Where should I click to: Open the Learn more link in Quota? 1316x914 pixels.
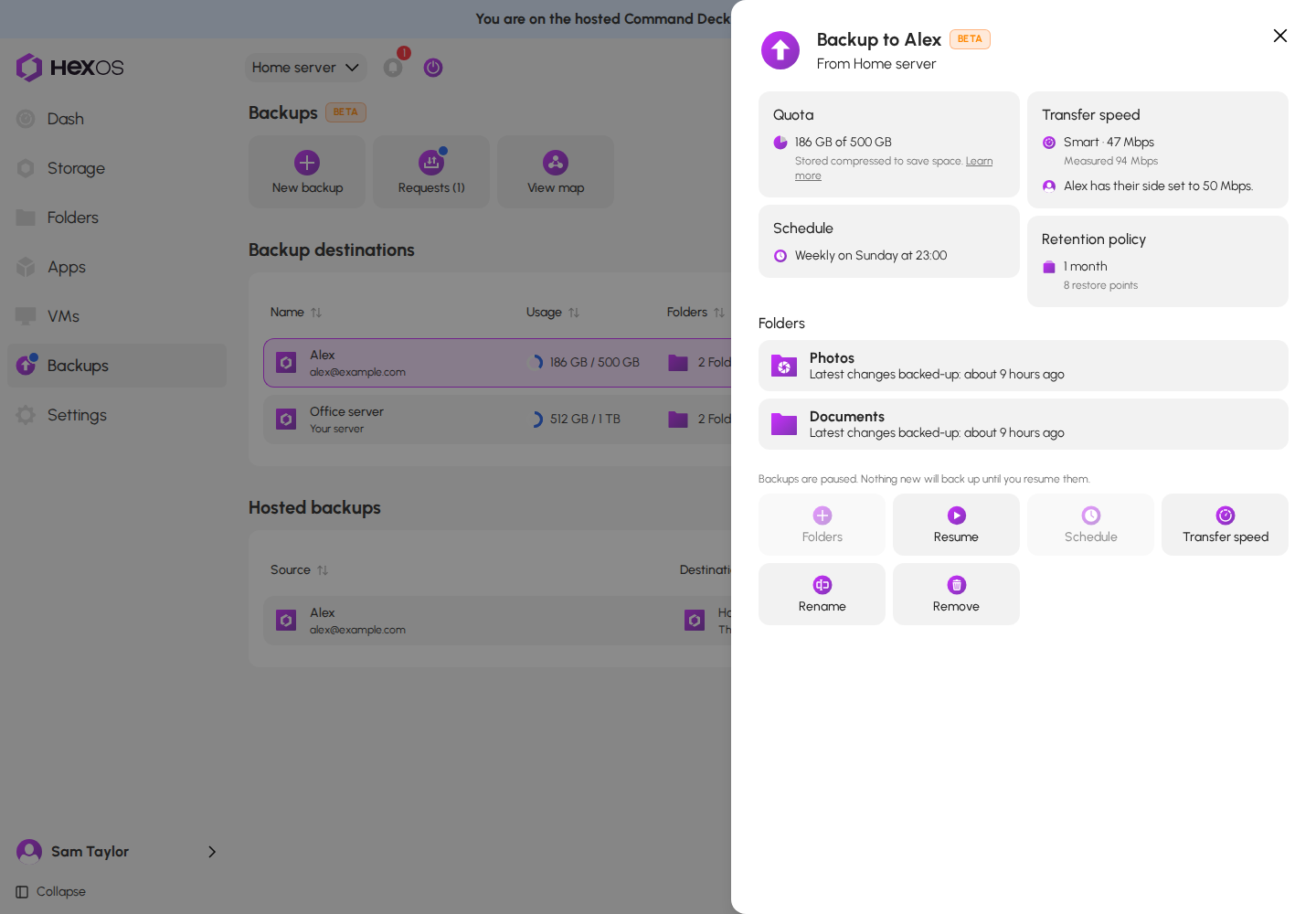point(979,162)
